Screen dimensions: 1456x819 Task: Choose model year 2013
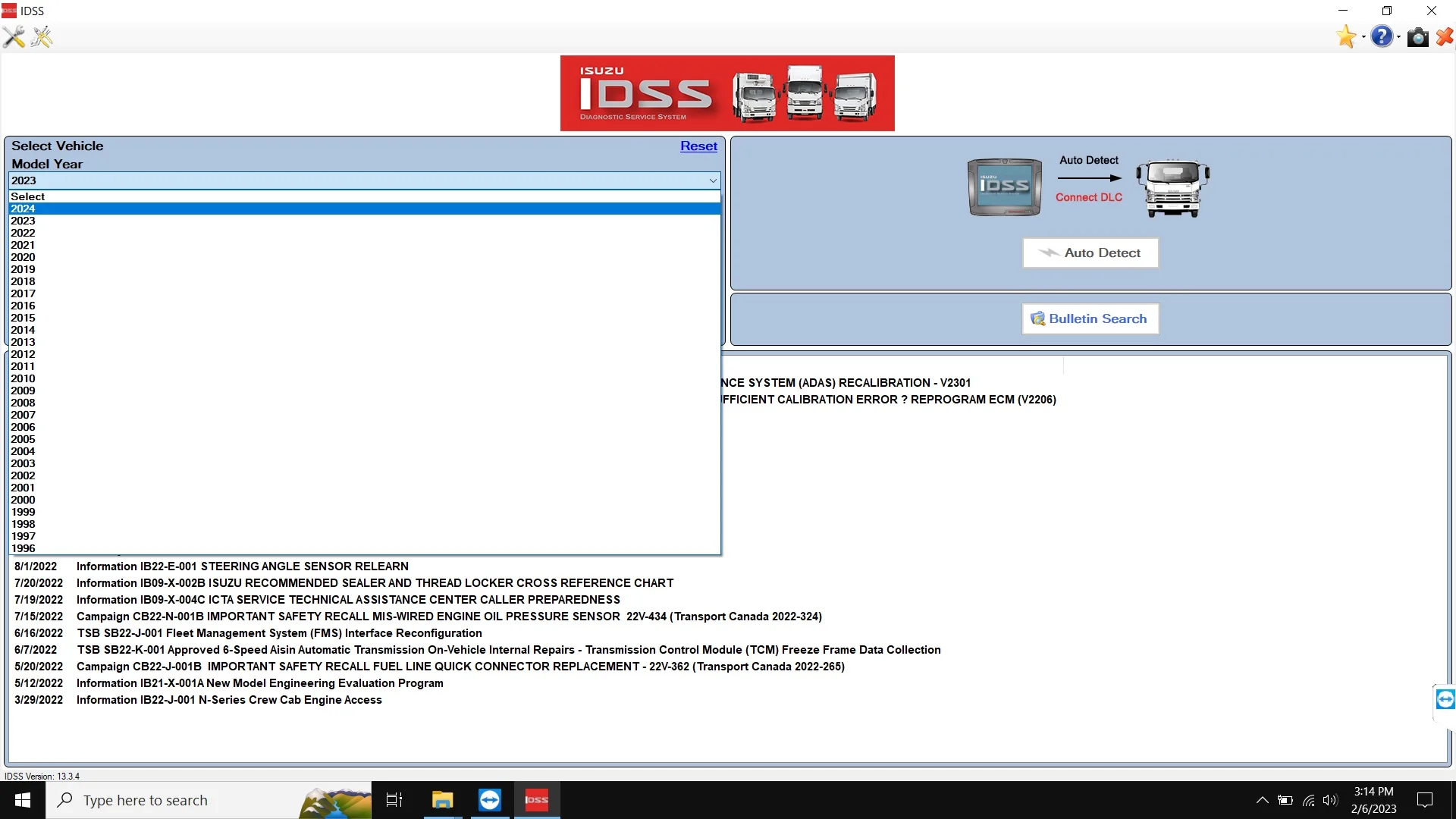click(x=364, y=342)
